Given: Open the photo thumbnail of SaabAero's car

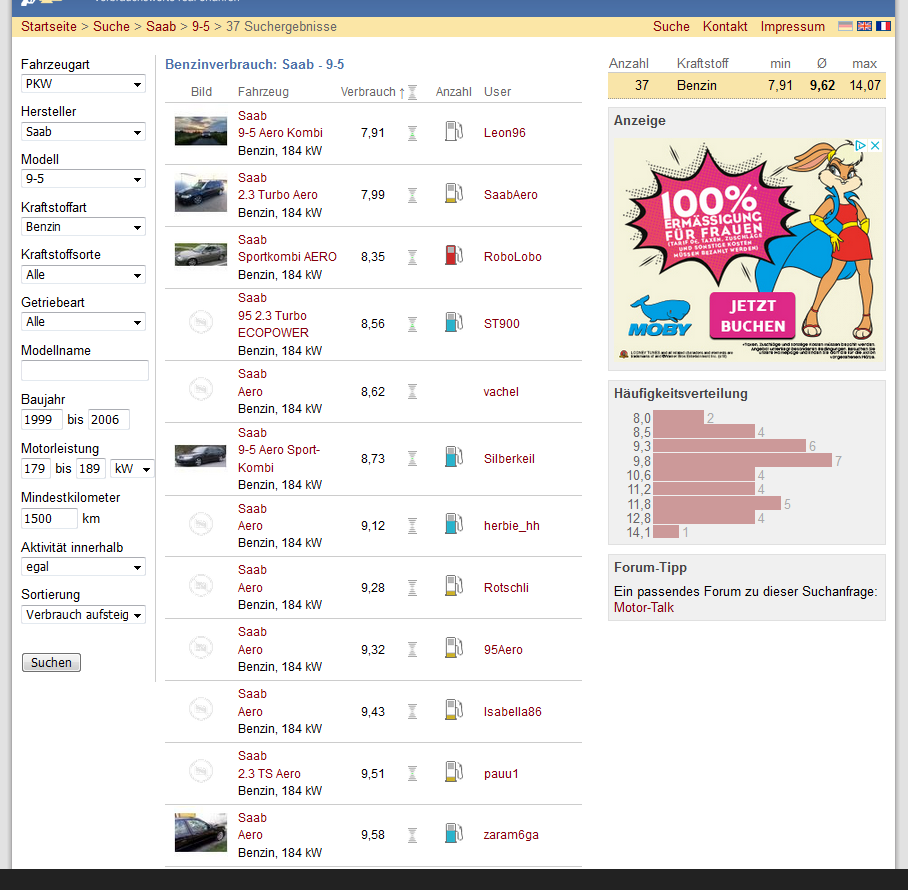Looking at the screenshot, I should [201, 192].
